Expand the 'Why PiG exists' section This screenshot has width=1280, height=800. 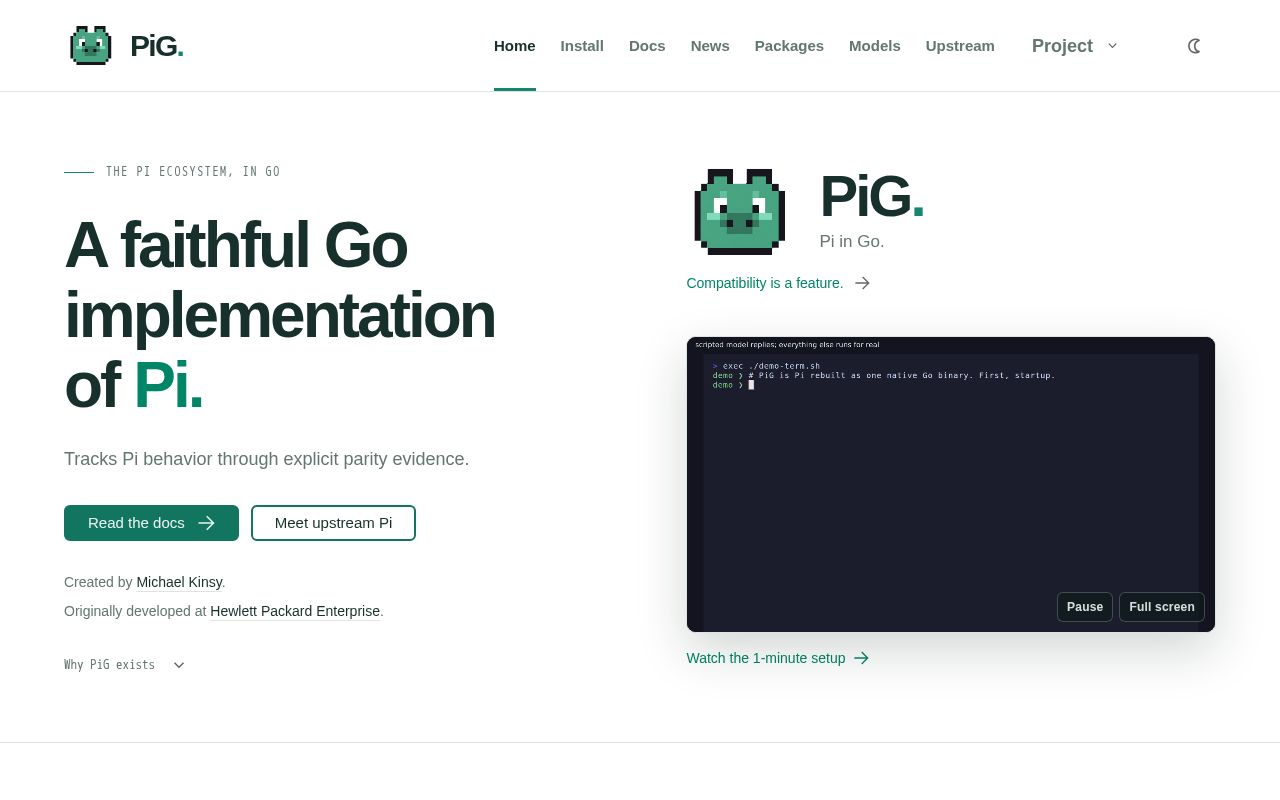(x=124, y=665)
